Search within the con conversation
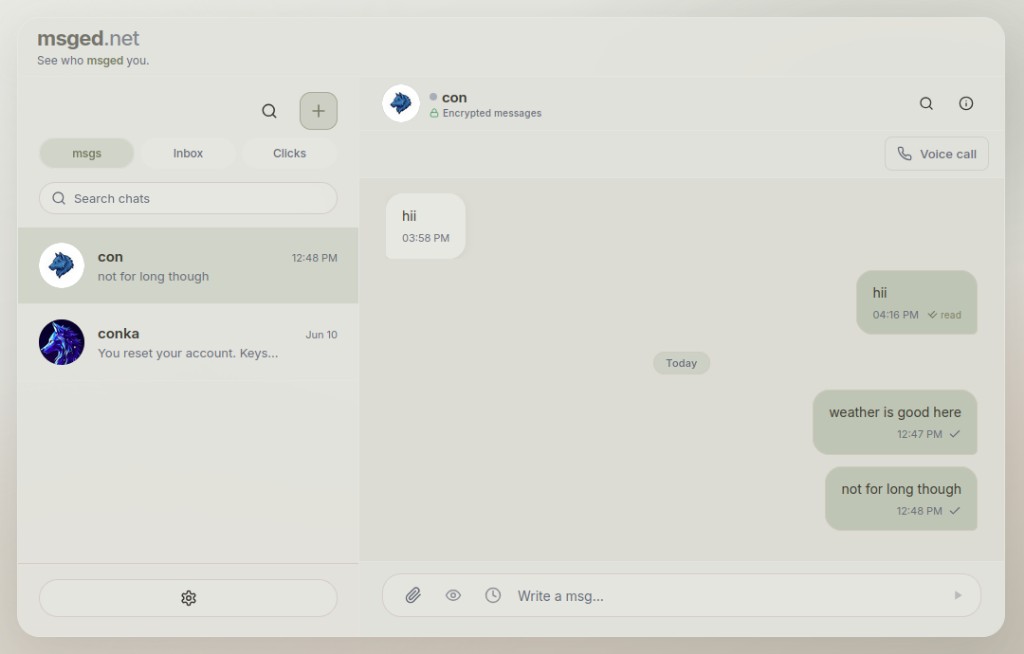 (x=926, y=103)
